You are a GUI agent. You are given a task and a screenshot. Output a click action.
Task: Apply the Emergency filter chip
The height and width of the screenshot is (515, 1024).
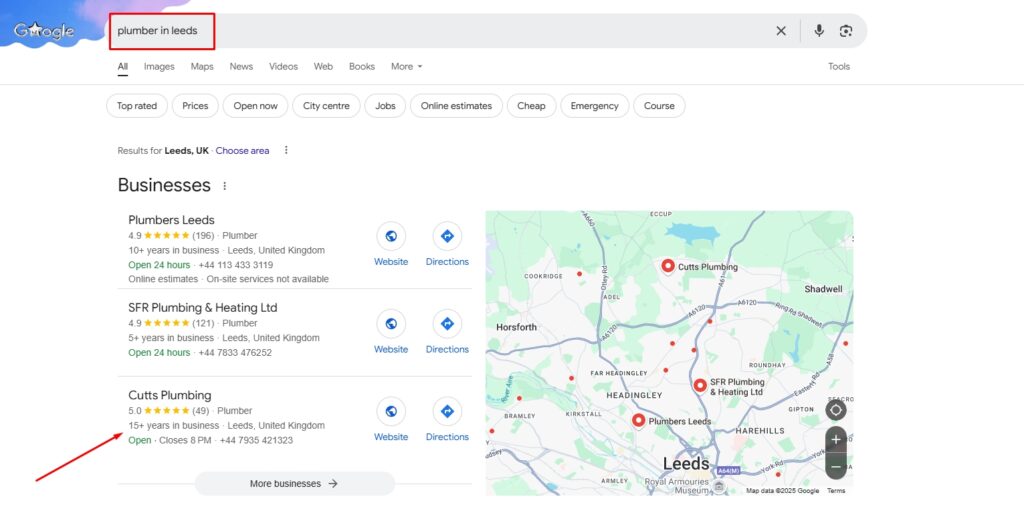594,106
